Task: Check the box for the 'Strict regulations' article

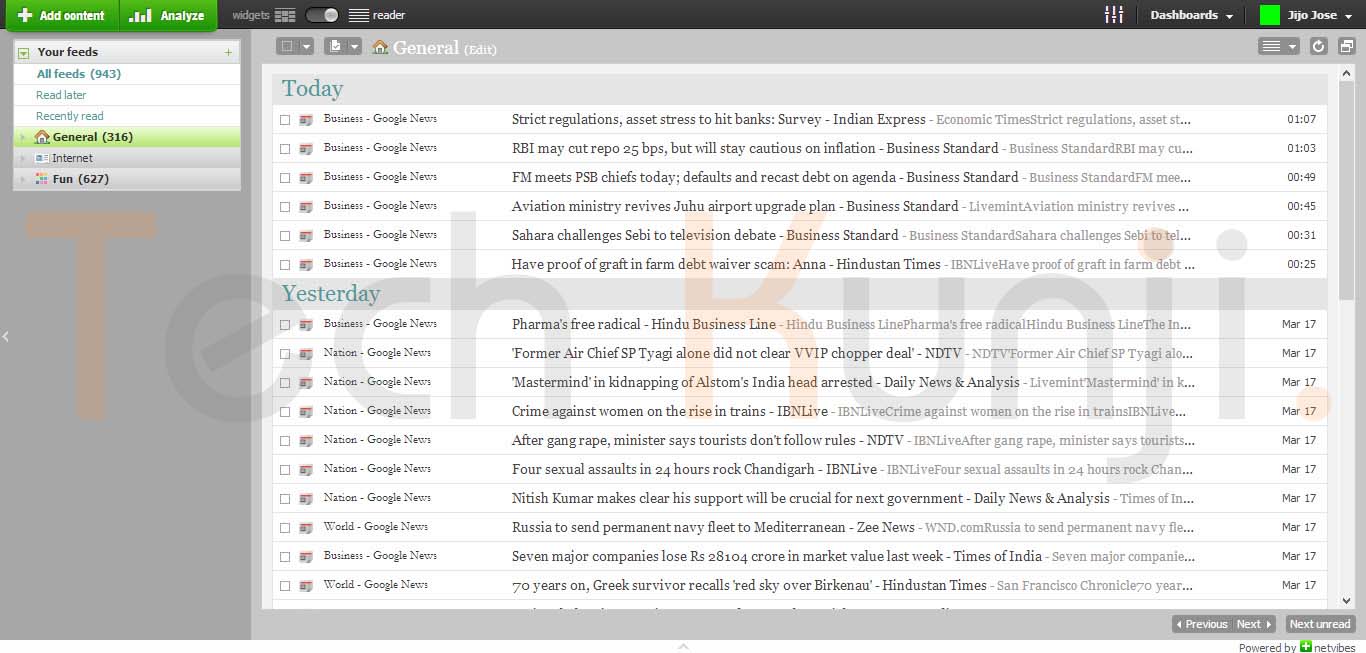Action: tap(285, 120)
